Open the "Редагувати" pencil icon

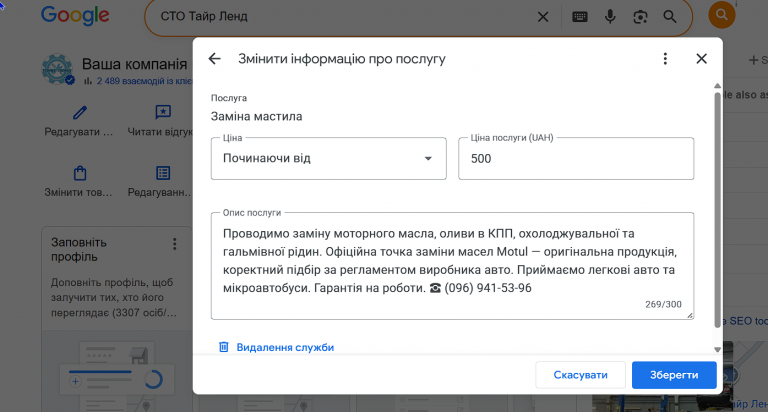tap(80, 113)
